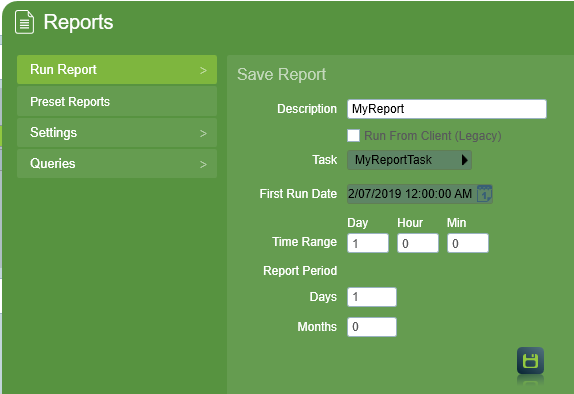
Task: Click the Task label
Action: point(324,160)
